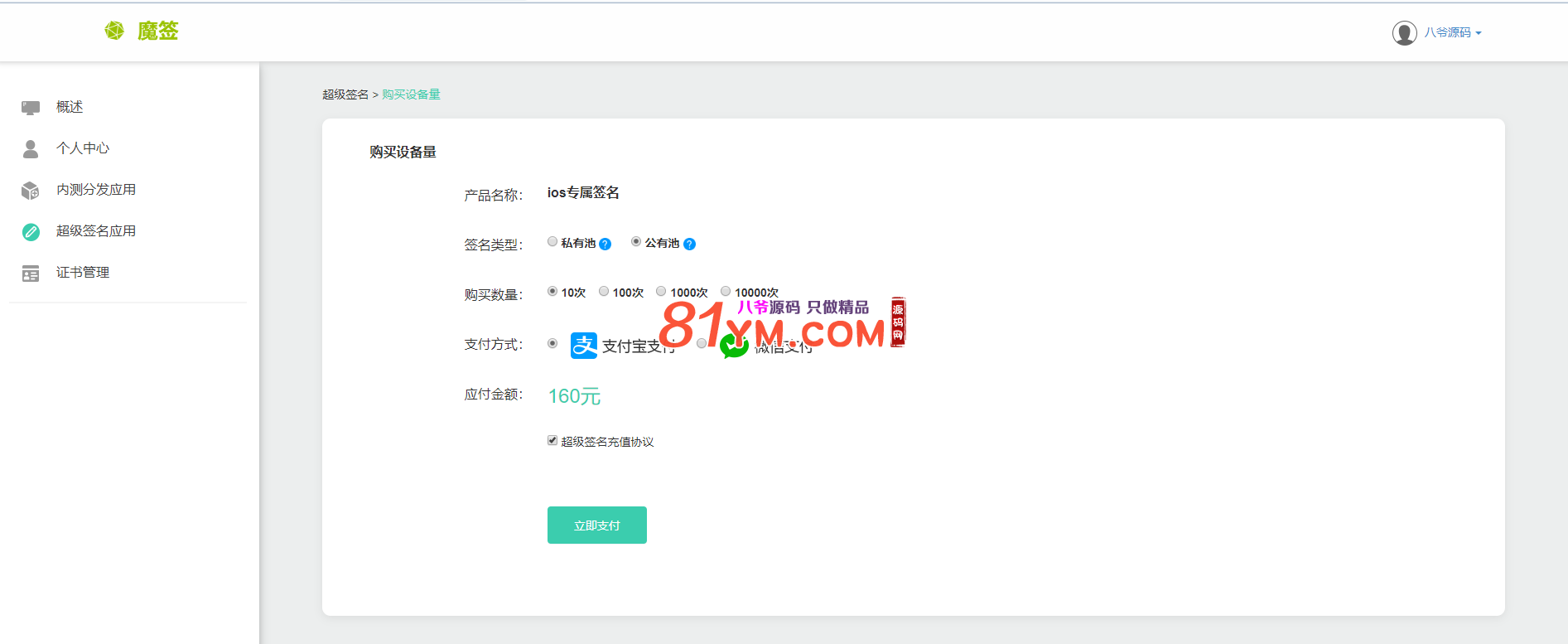
Task: Click the 概述 monitor icon
Action: 31,108
